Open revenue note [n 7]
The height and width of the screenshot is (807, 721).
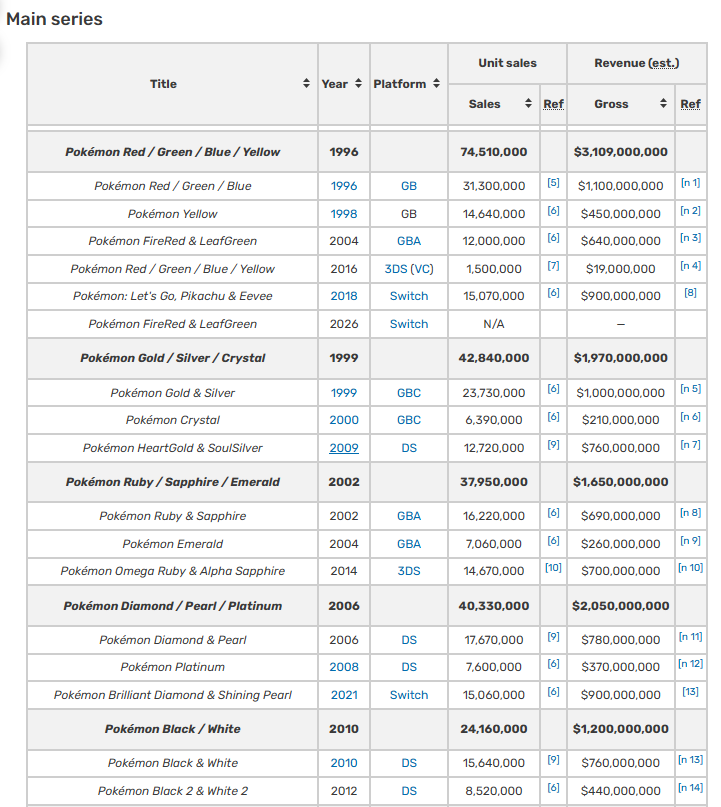(x=690, y=445)
